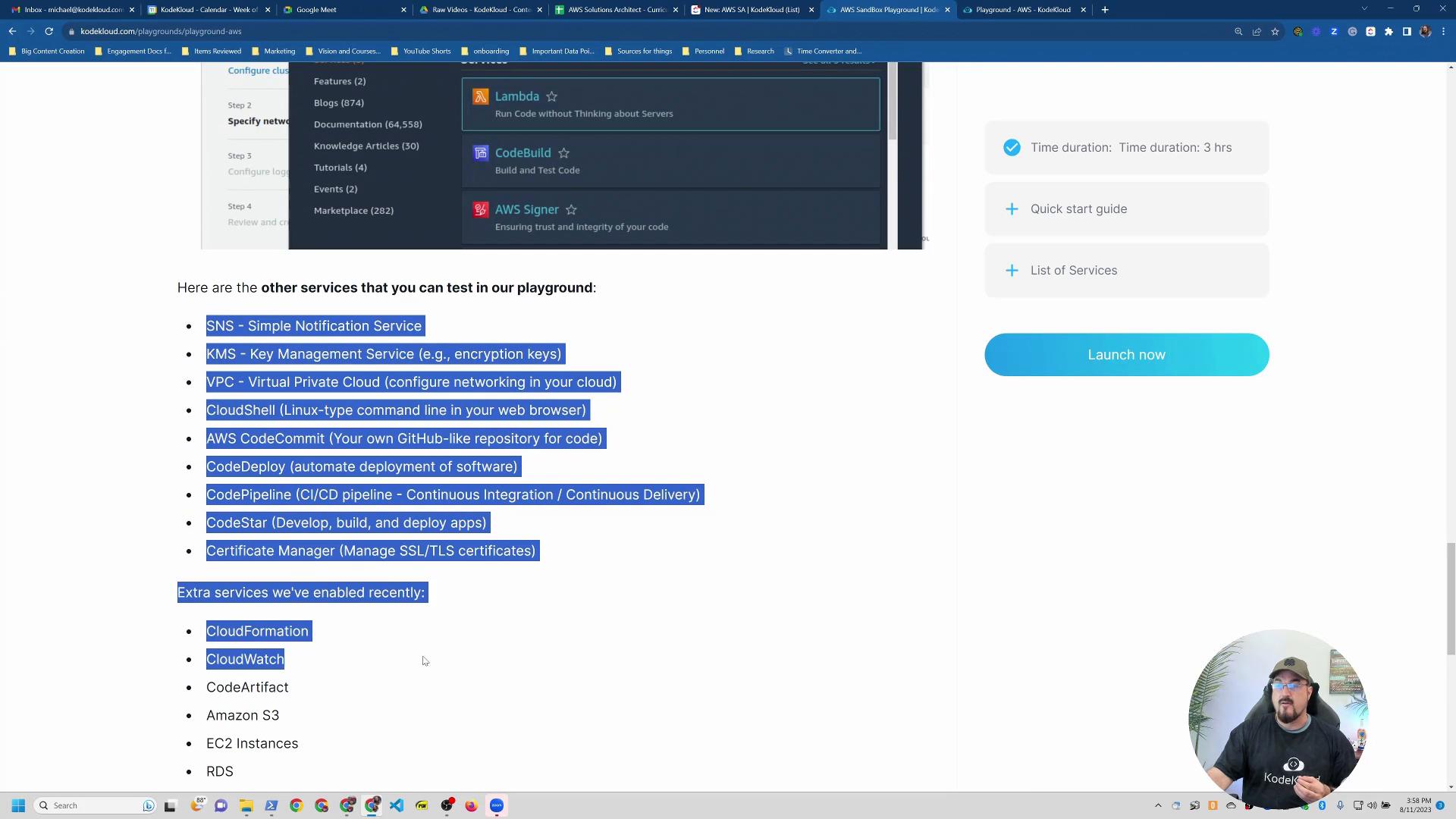Click the address bar URL field
This screenshot has height=819, width=1456.
(645, 32)
